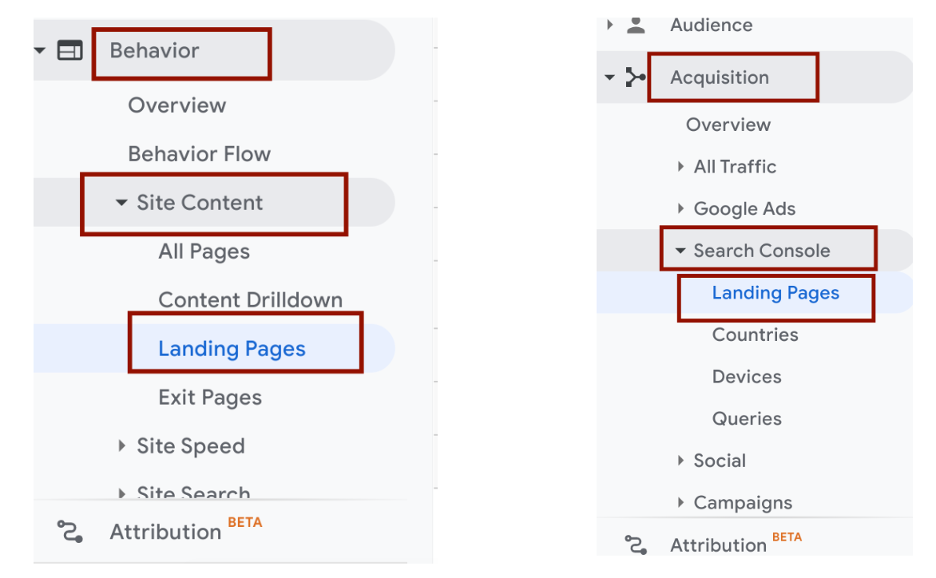Image resolution: width=936 pixels, height=578 pixels.
Task: Click the Audience report icon
Action: click(636, 25)
